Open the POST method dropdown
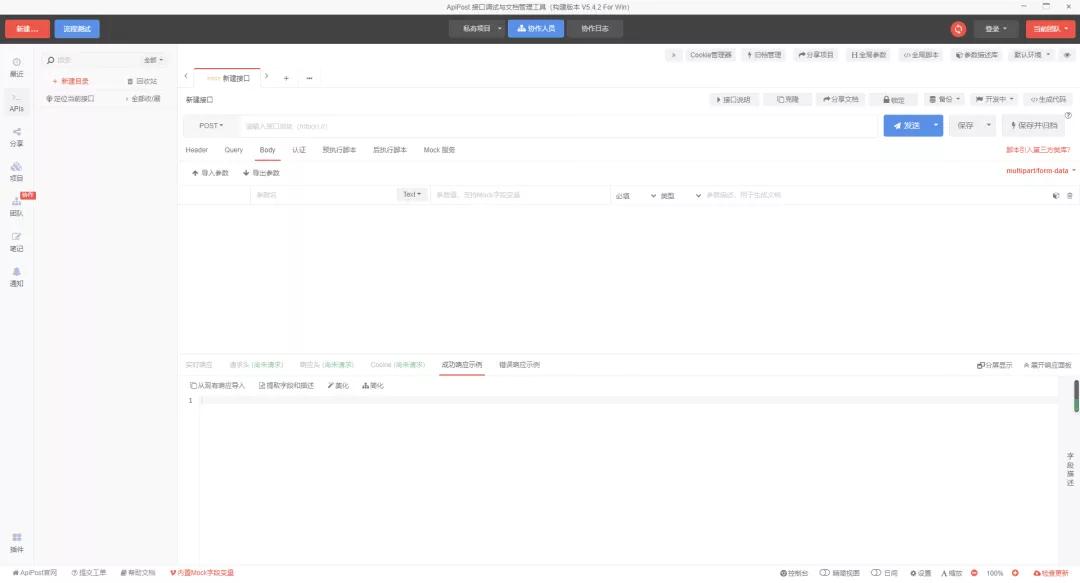 (x=211, y=126)
